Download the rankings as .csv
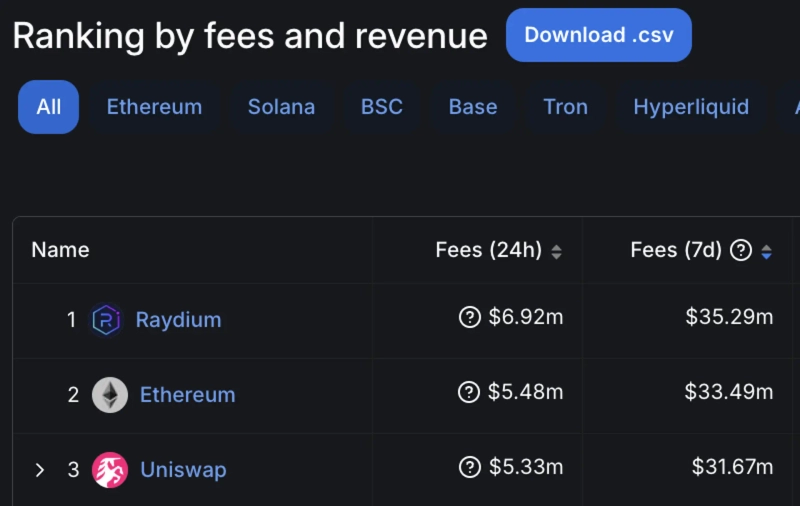 pyautogui.click(x=598, y=35)
